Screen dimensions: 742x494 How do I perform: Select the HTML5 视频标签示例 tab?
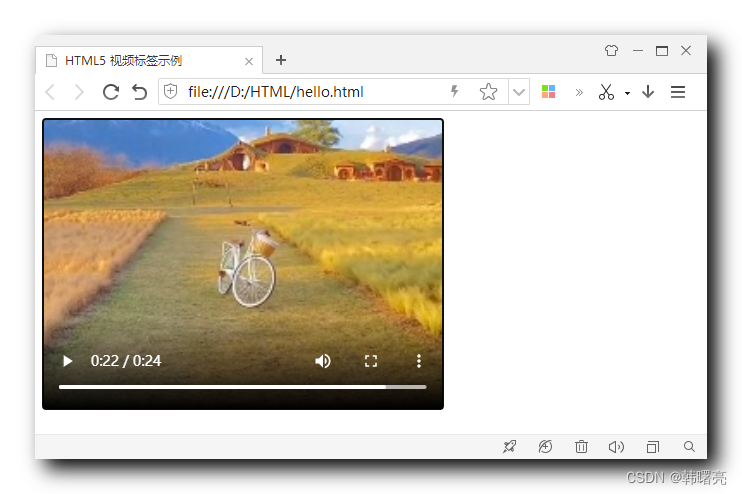(149, 61)
